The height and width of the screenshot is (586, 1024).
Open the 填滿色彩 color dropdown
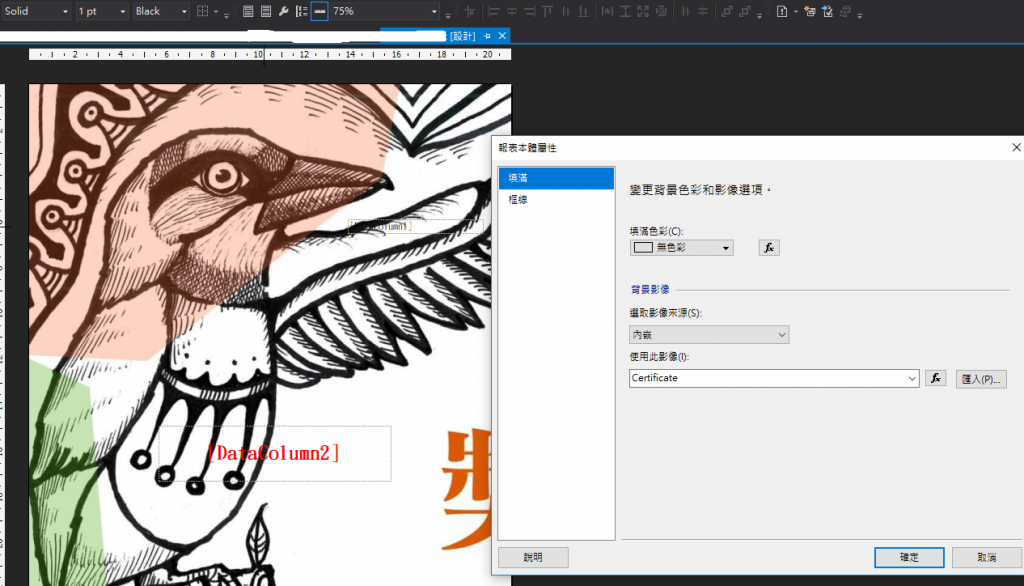click(681, 248)
